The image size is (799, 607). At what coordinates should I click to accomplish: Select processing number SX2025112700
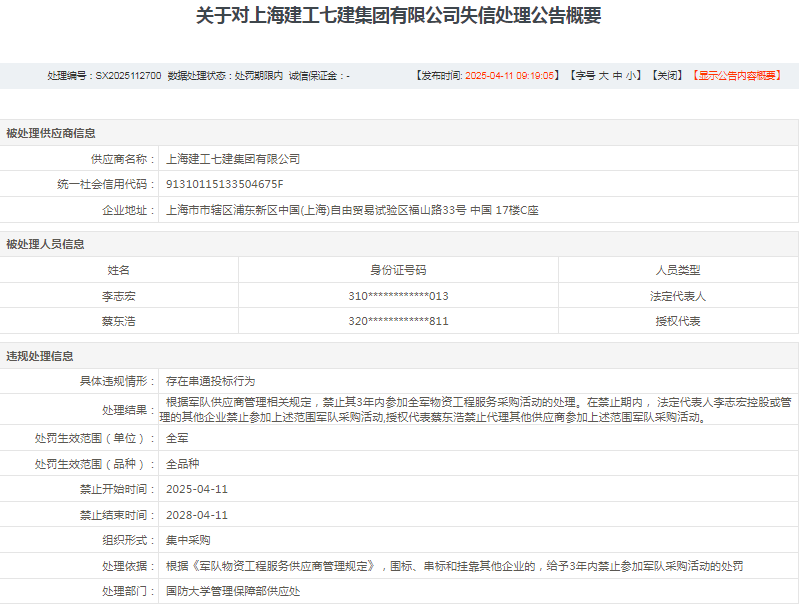128,76
